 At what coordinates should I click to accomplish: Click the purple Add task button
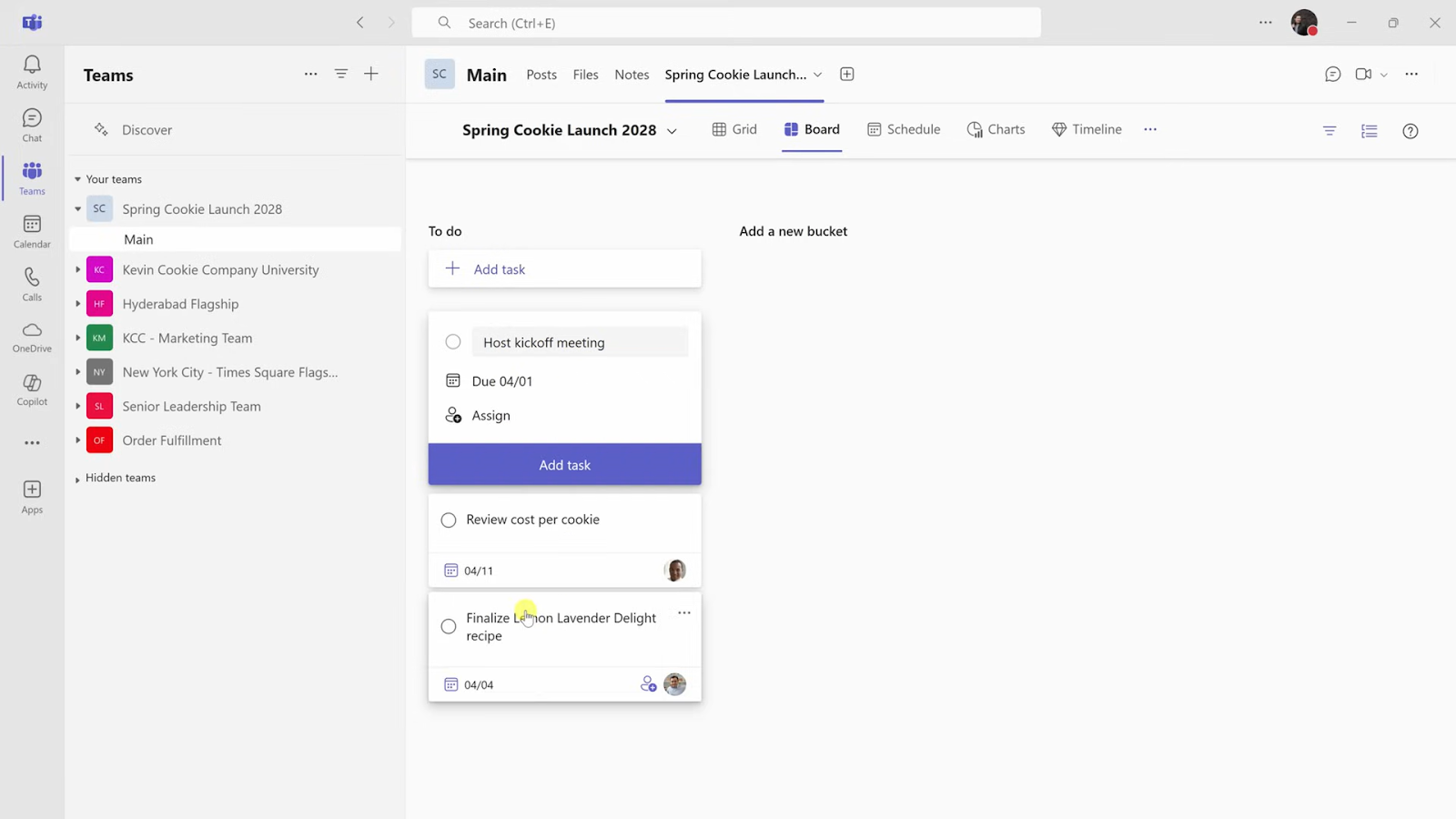565,464
